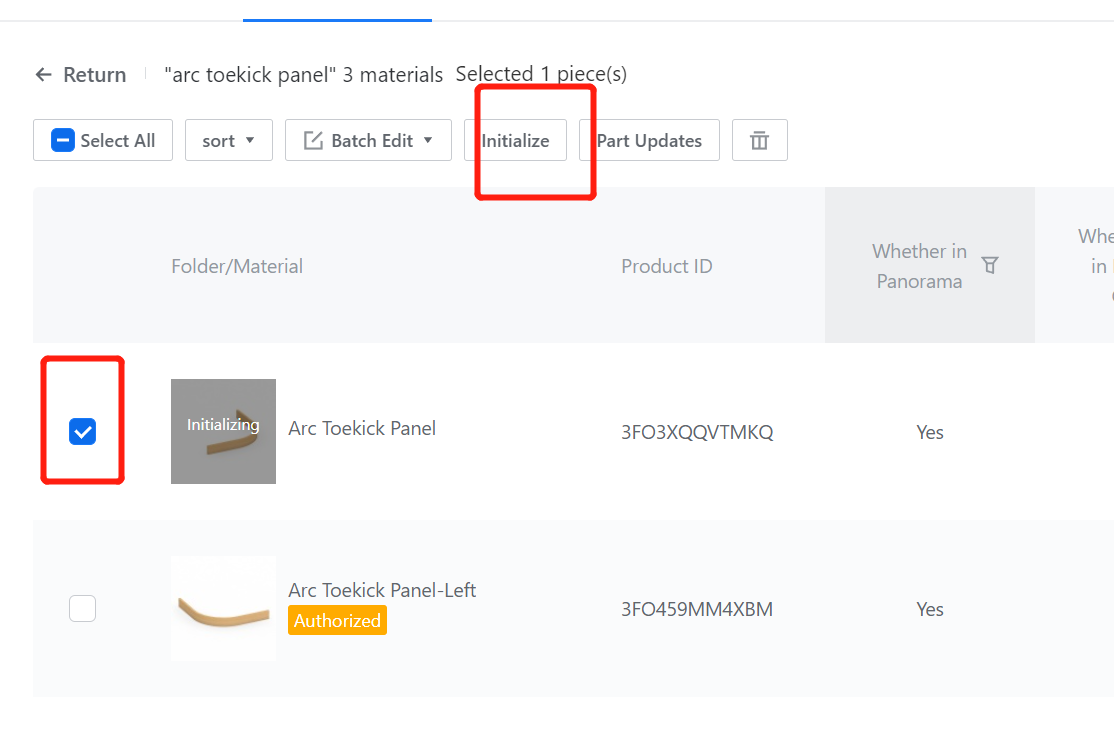Click the orange Authorized tag
Viewport: 1114px width, 730px height.
click(x=337, y=621)
